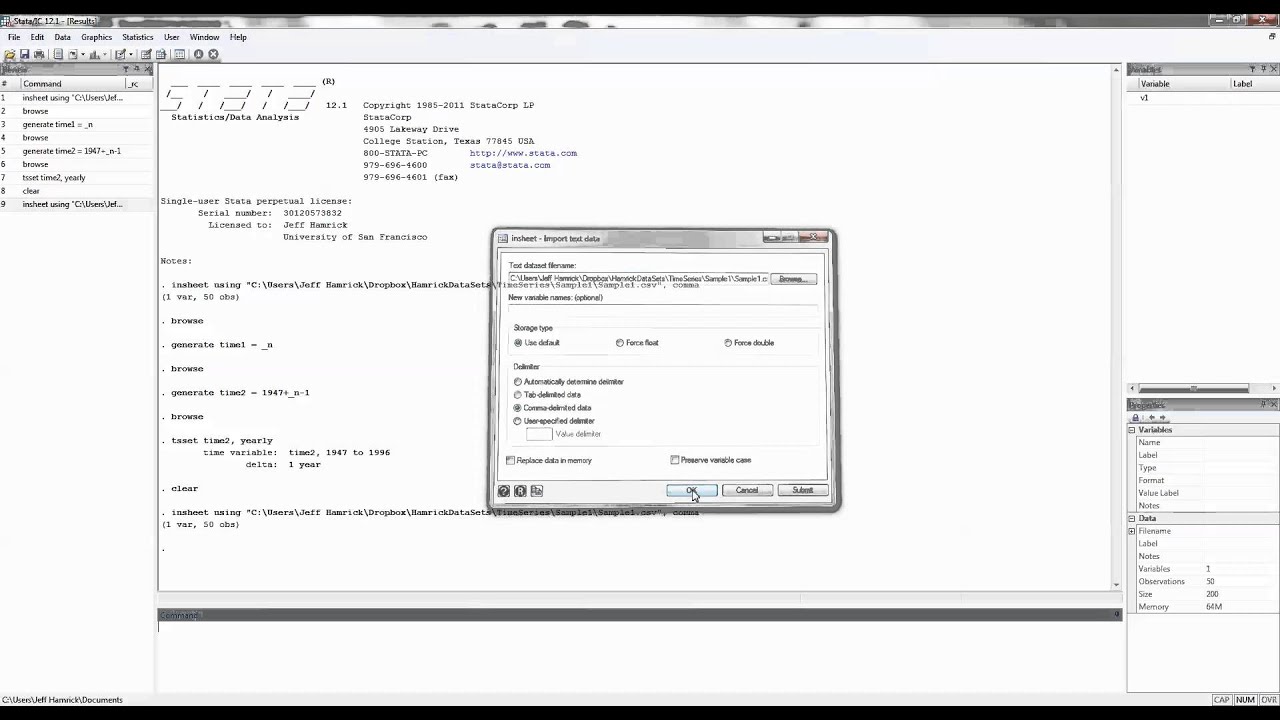Click the New variable names field
This screenshot has height=720, width=1280.
click(663, 310)
